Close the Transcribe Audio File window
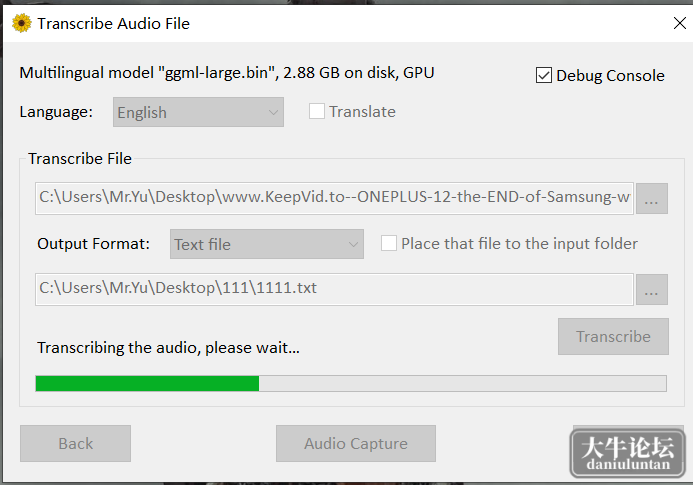 pyautogui.click(x=679, y=23)
